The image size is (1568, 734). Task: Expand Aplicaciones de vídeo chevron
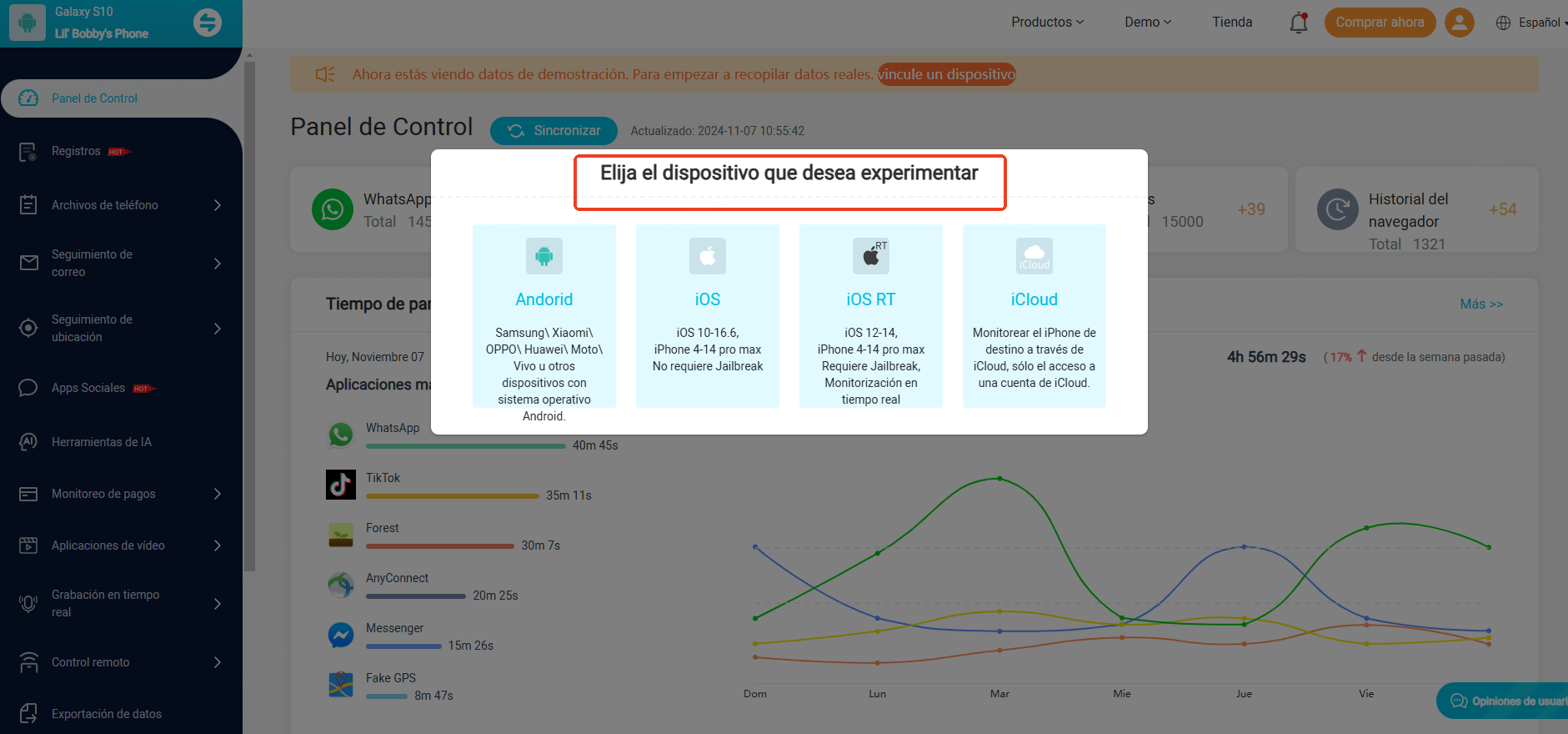(x=218, y=545)
